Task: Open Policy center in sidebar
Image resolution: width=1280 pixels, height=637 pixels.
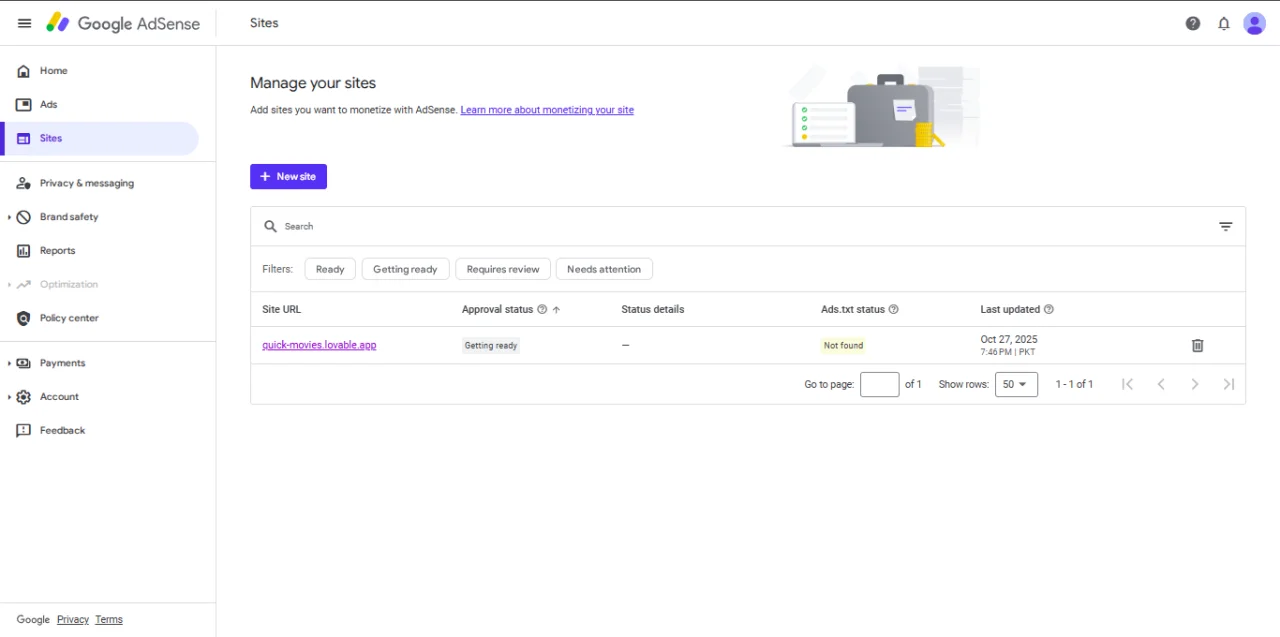Action: pos(100,318)
